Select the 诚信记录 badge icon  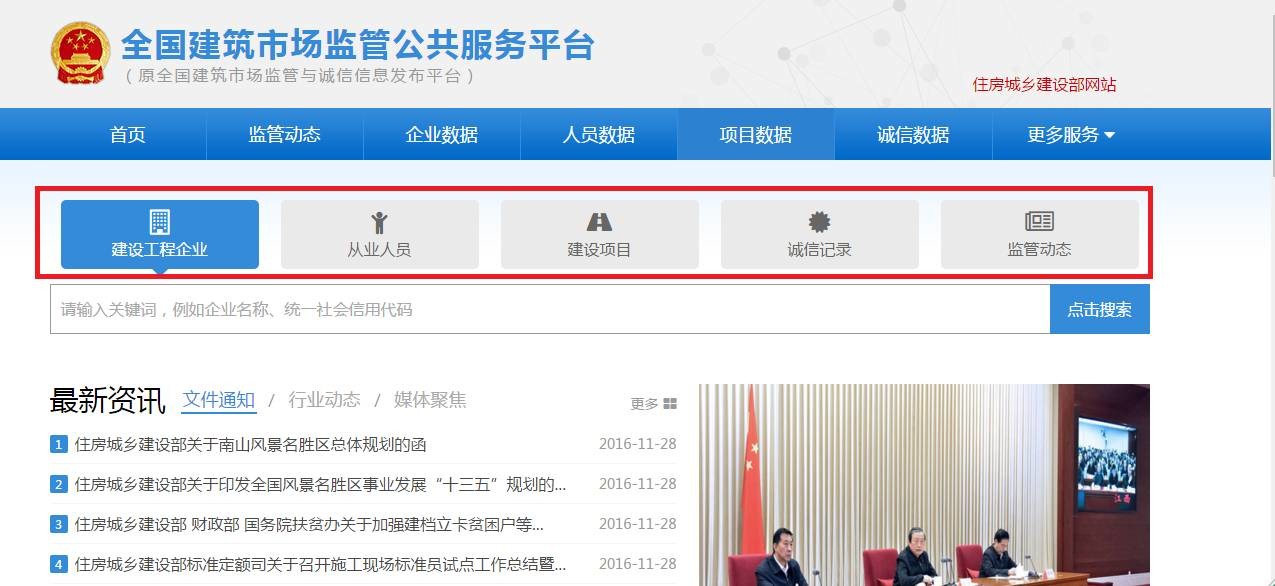point(819,222)
